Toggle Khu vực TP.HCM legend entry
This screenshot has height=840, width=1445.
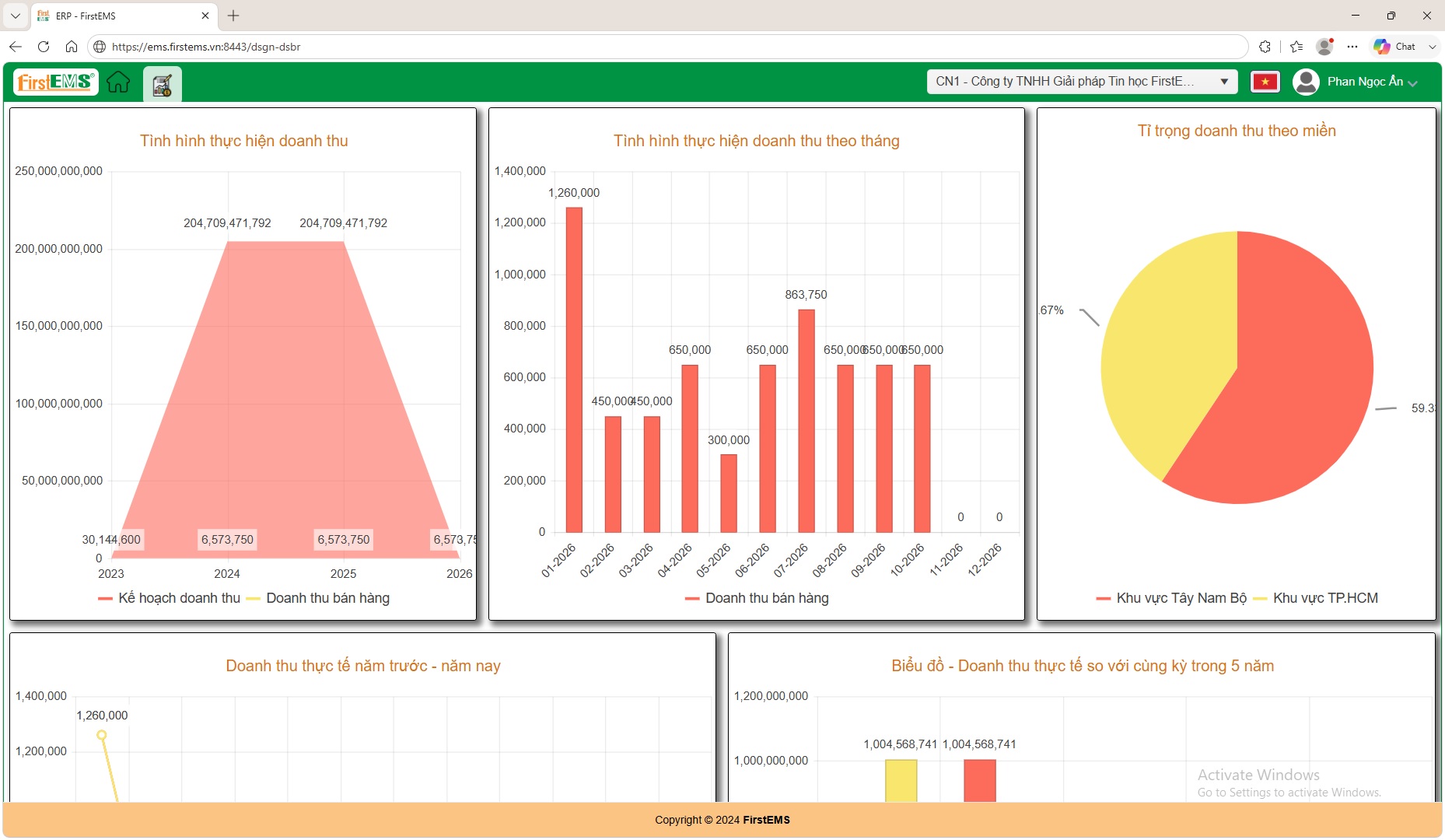tap(1315, 598)
